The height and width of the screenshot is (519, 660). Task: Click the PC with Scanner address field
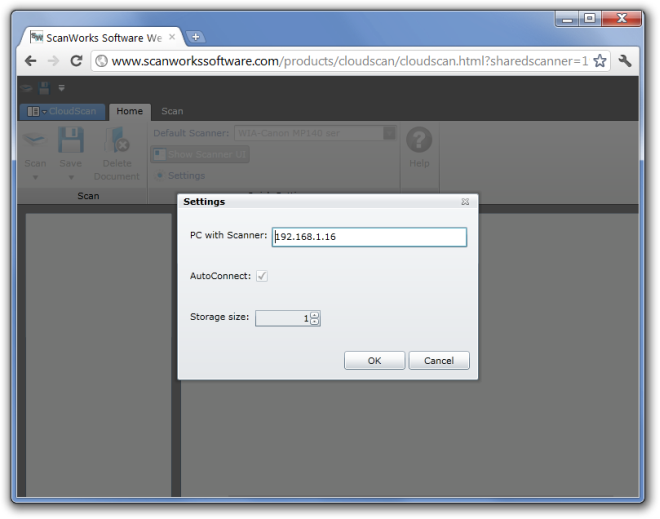tap(369, 237)
